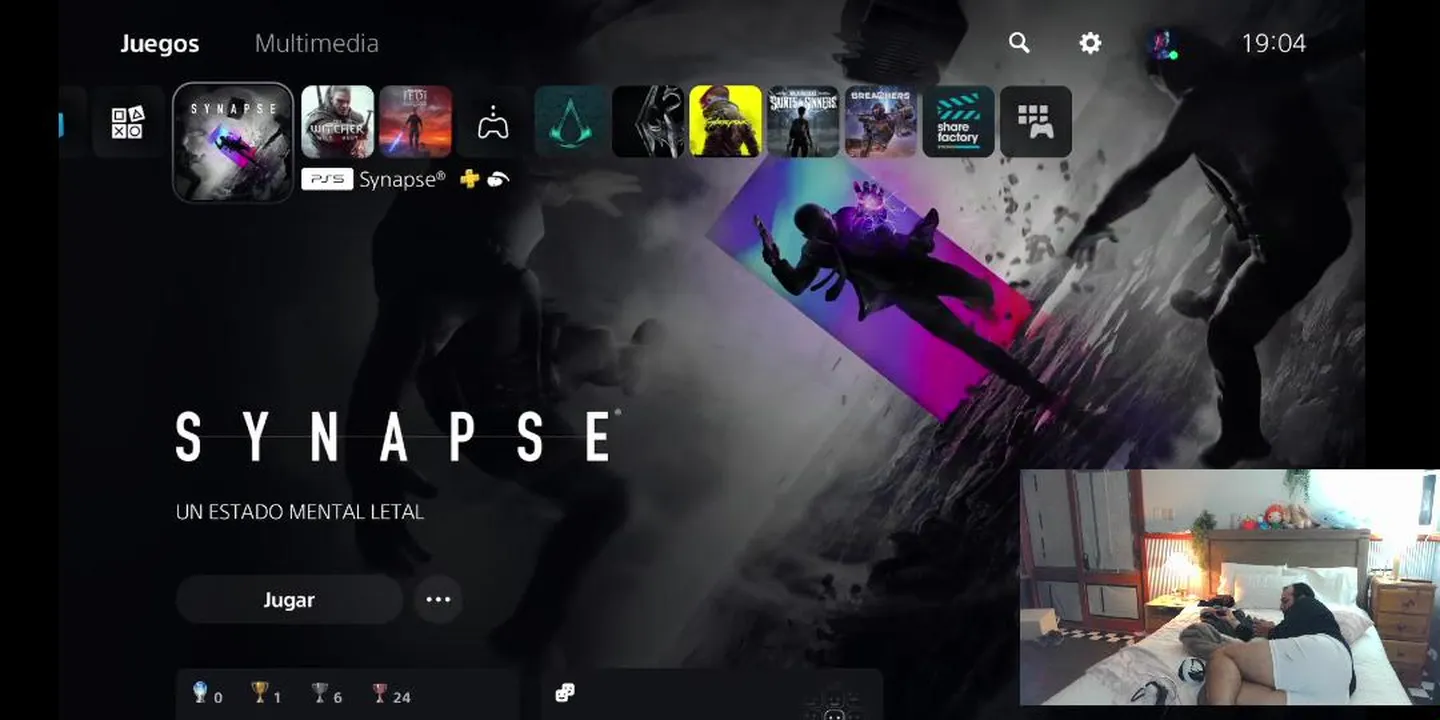
Task: Click the SYNAPSE title logo
Action: [x=397, y=437]
